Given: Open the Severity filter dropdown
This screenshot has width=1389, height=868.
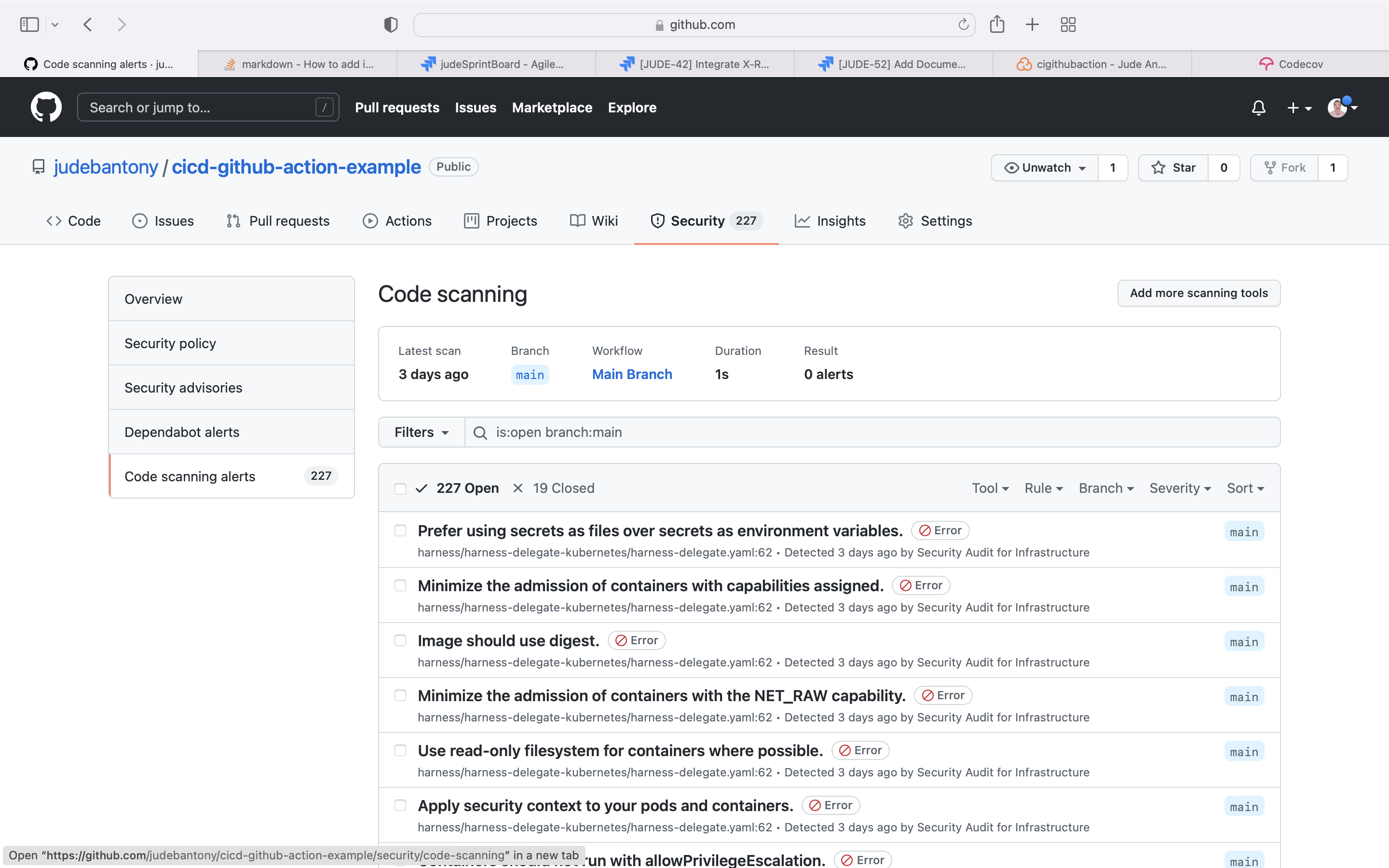Looking at the screenshot, I should (1180, 488).
